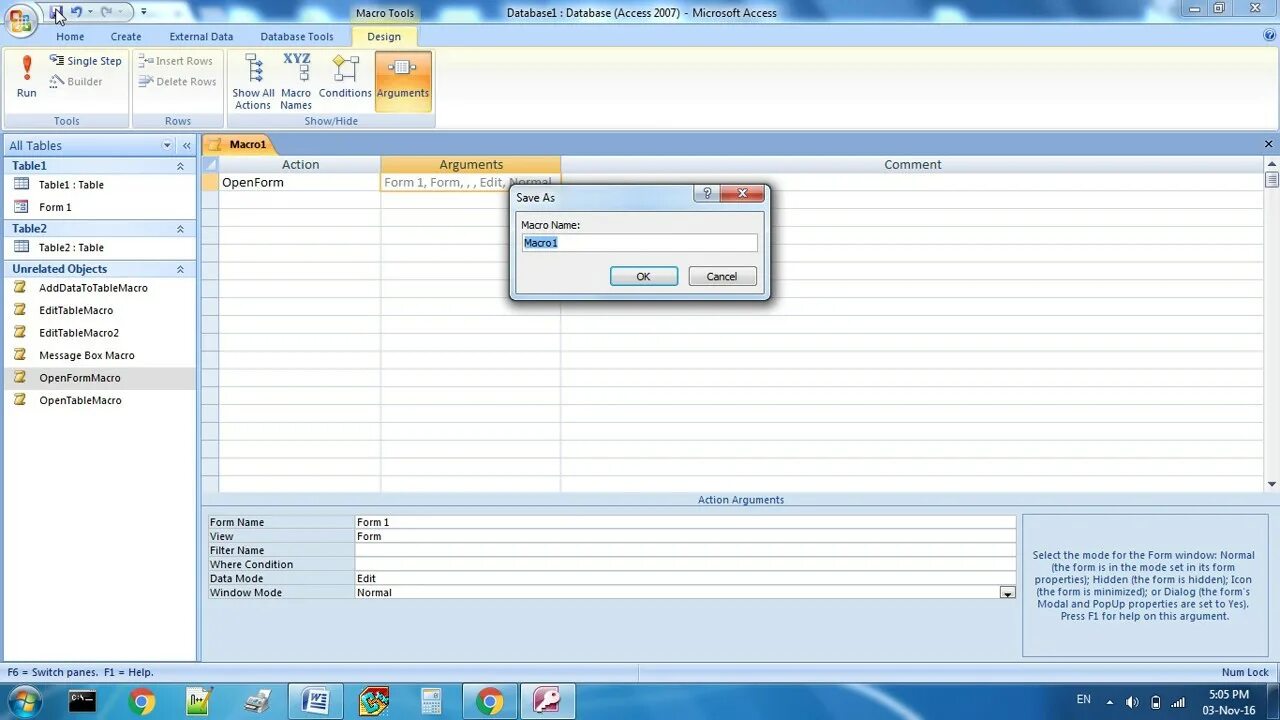The image size is (1280, 720).
Task: Click the Comment column header
Action: point(912,164)
